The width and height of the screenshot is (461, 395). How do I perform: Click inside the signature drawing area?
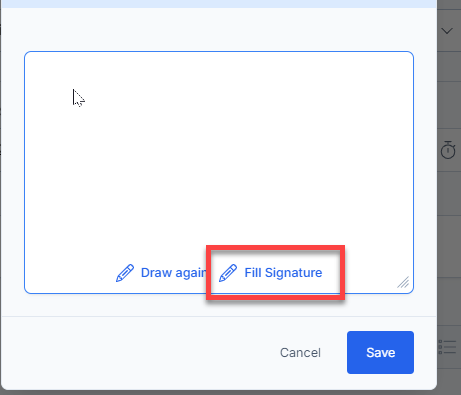(219, 157)
